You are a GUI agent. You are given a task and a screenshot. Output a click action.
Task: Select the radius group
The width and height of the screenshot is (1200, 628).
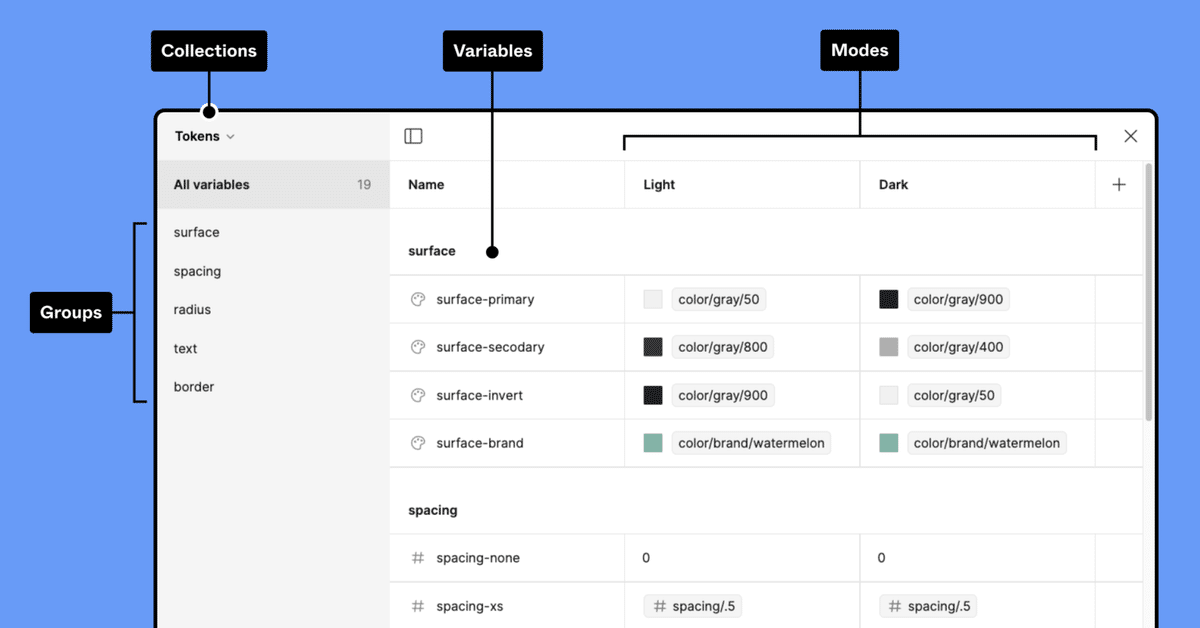pos(192,310)
